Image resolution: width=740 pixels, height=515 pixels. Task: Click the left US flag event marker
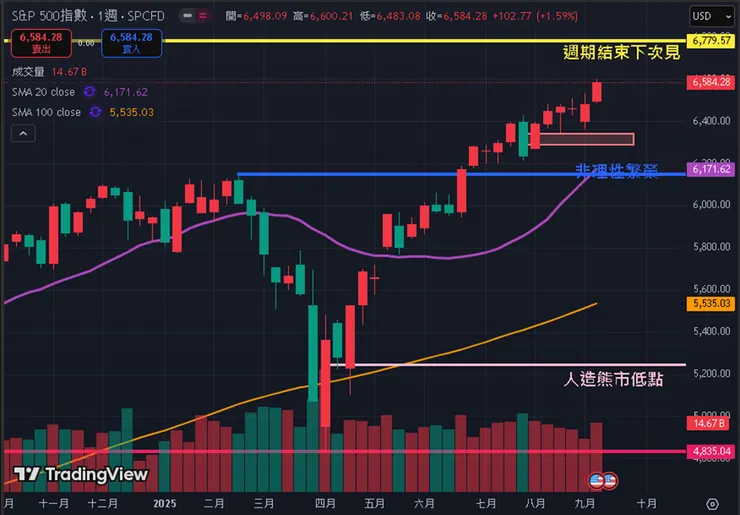coord(596,481)
